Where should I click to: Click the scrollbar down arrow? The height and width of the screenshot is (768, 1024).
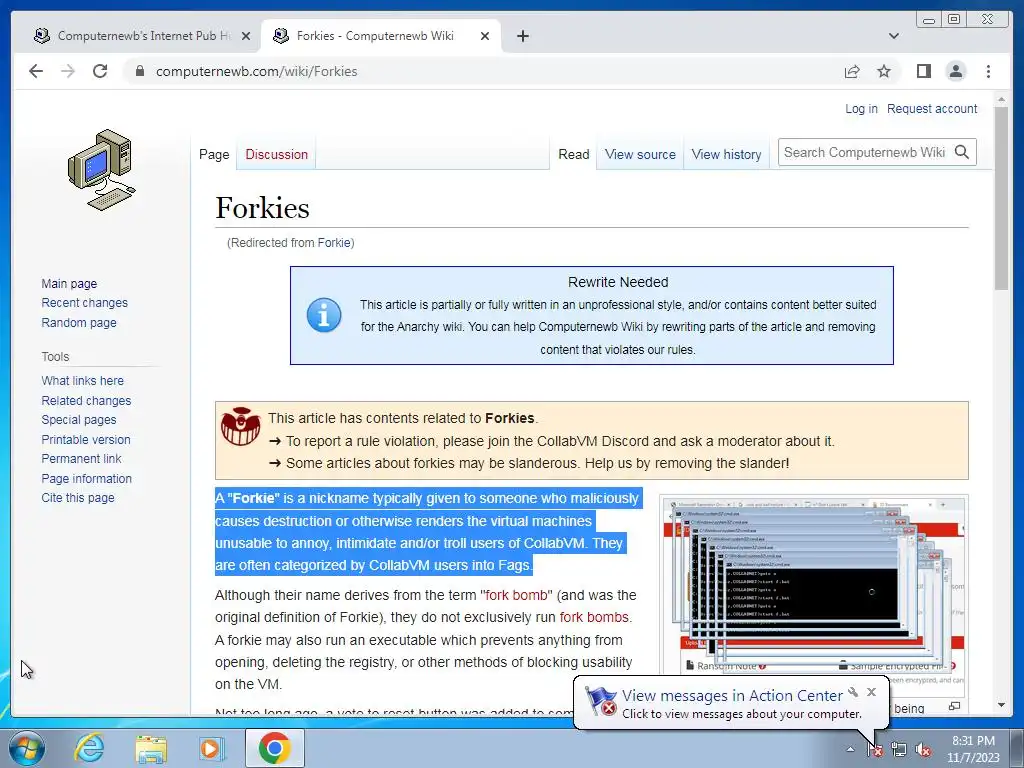1001,705
